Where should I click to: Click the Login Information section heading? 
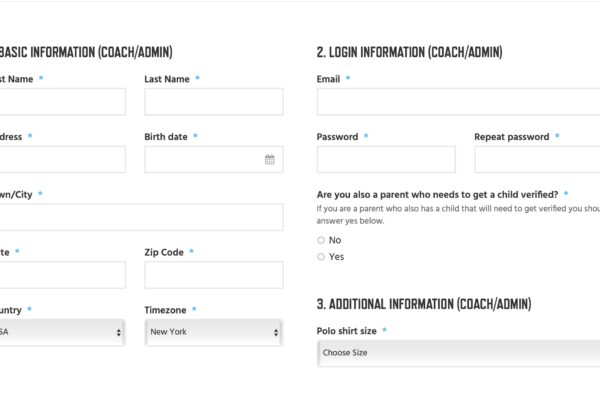coord(409,52)
